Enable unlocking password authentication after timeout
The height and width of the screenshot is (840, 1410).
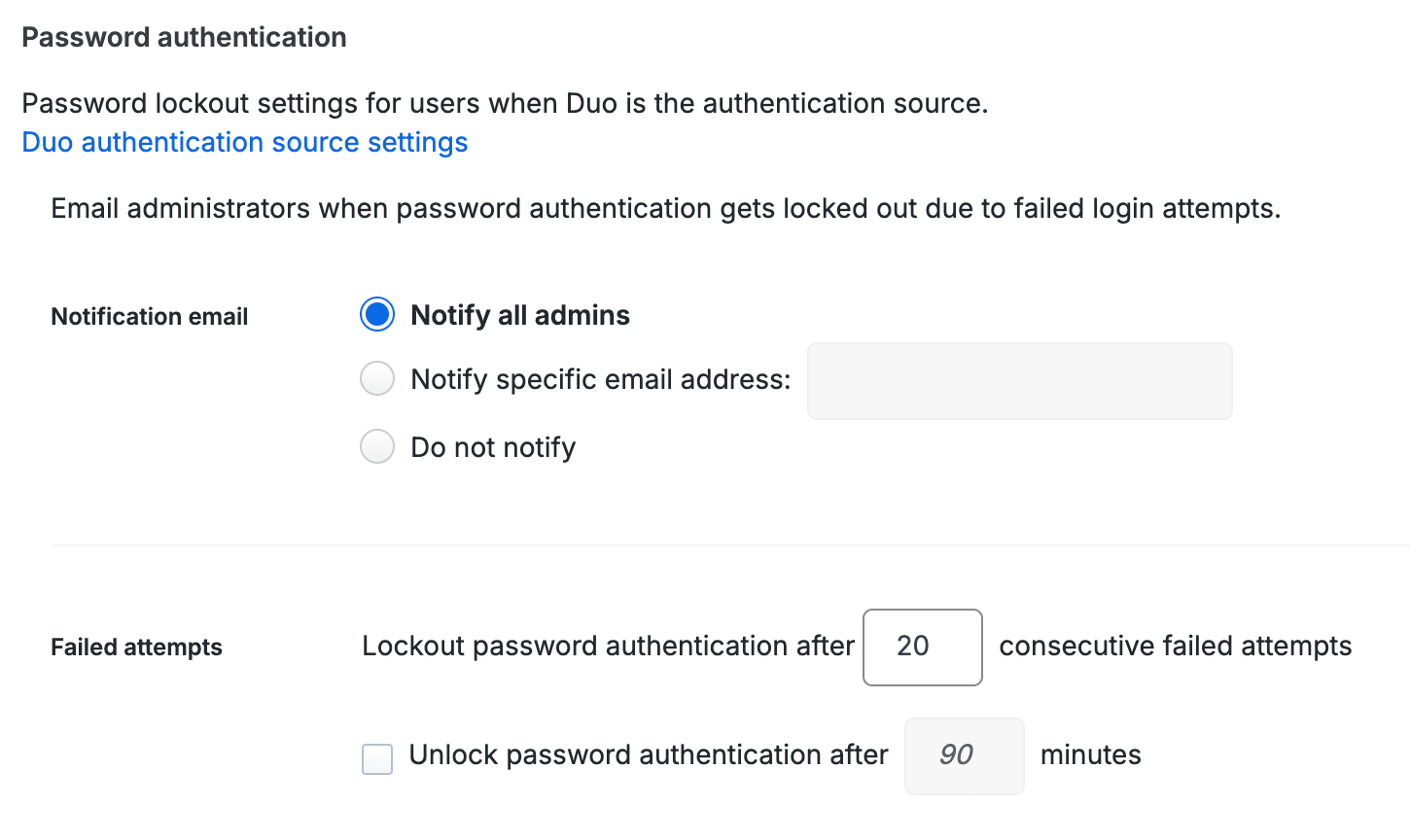377,759
